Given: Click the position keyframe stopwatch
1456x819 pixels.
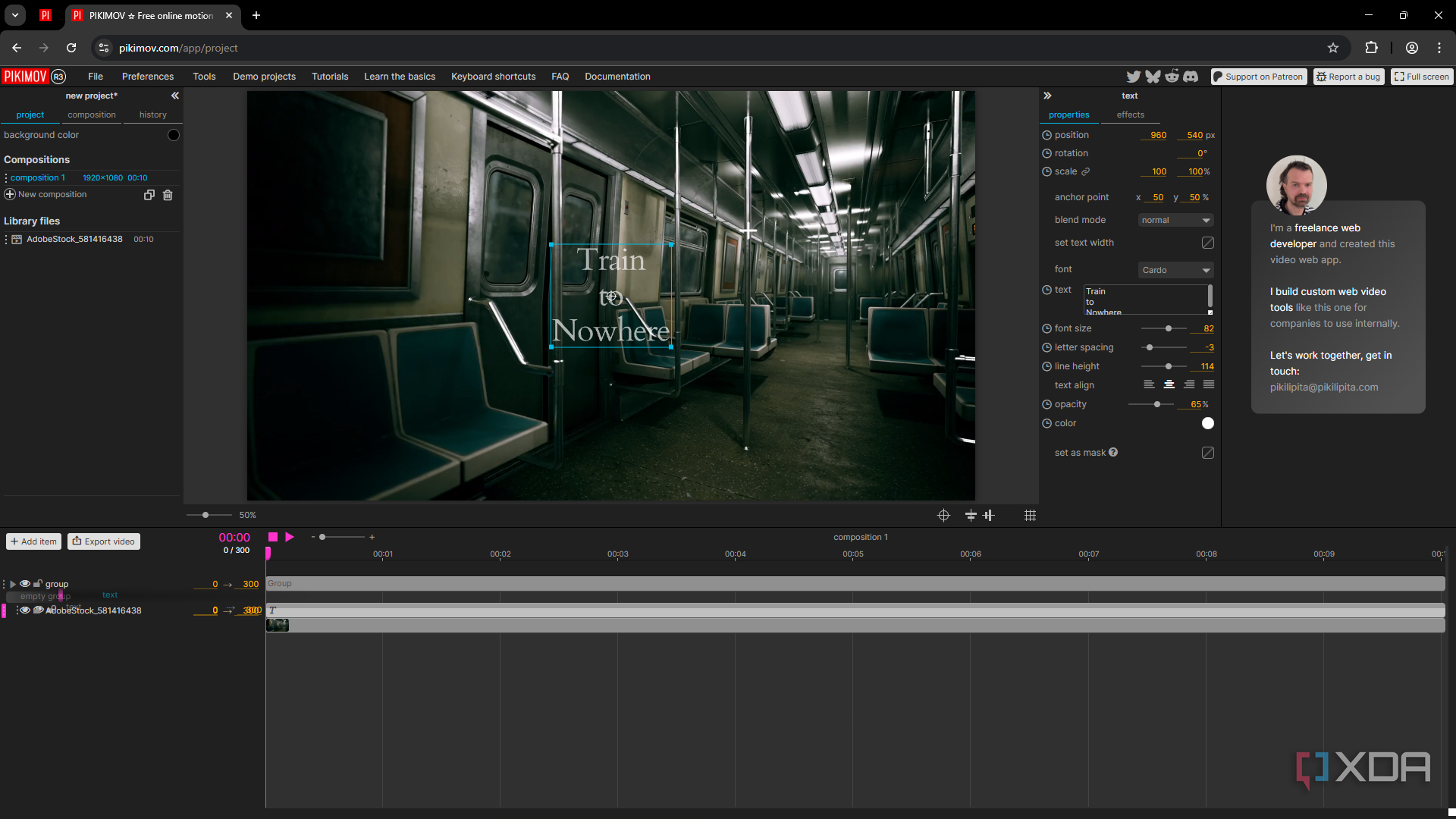Looking at the screenshot, I should point(1046,135).
